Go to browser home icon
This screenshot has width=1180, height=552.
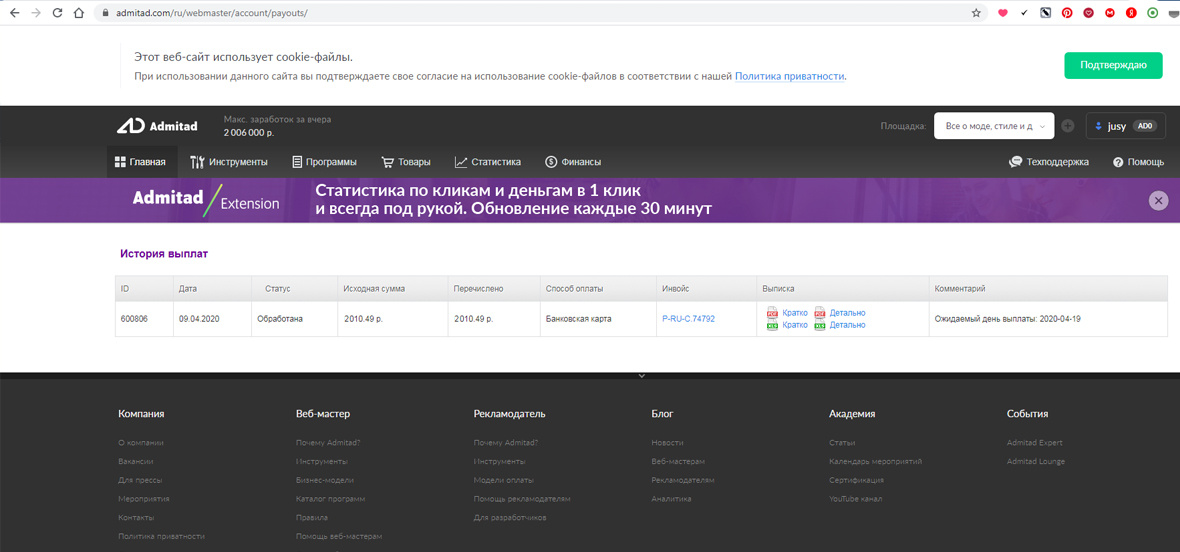tap(79, 13)
